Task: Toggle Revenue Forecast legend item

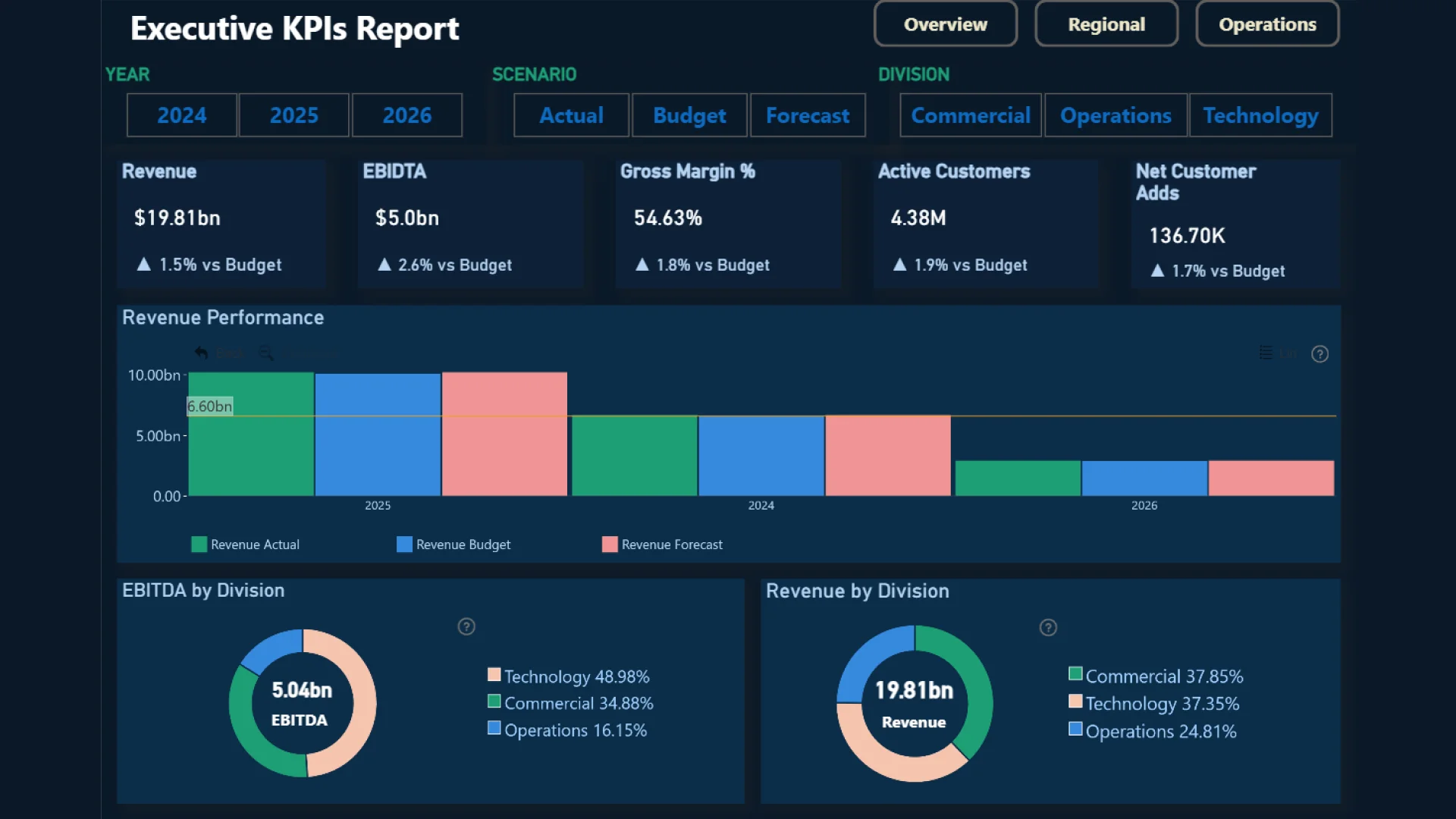Action: [x=662, y=544]
